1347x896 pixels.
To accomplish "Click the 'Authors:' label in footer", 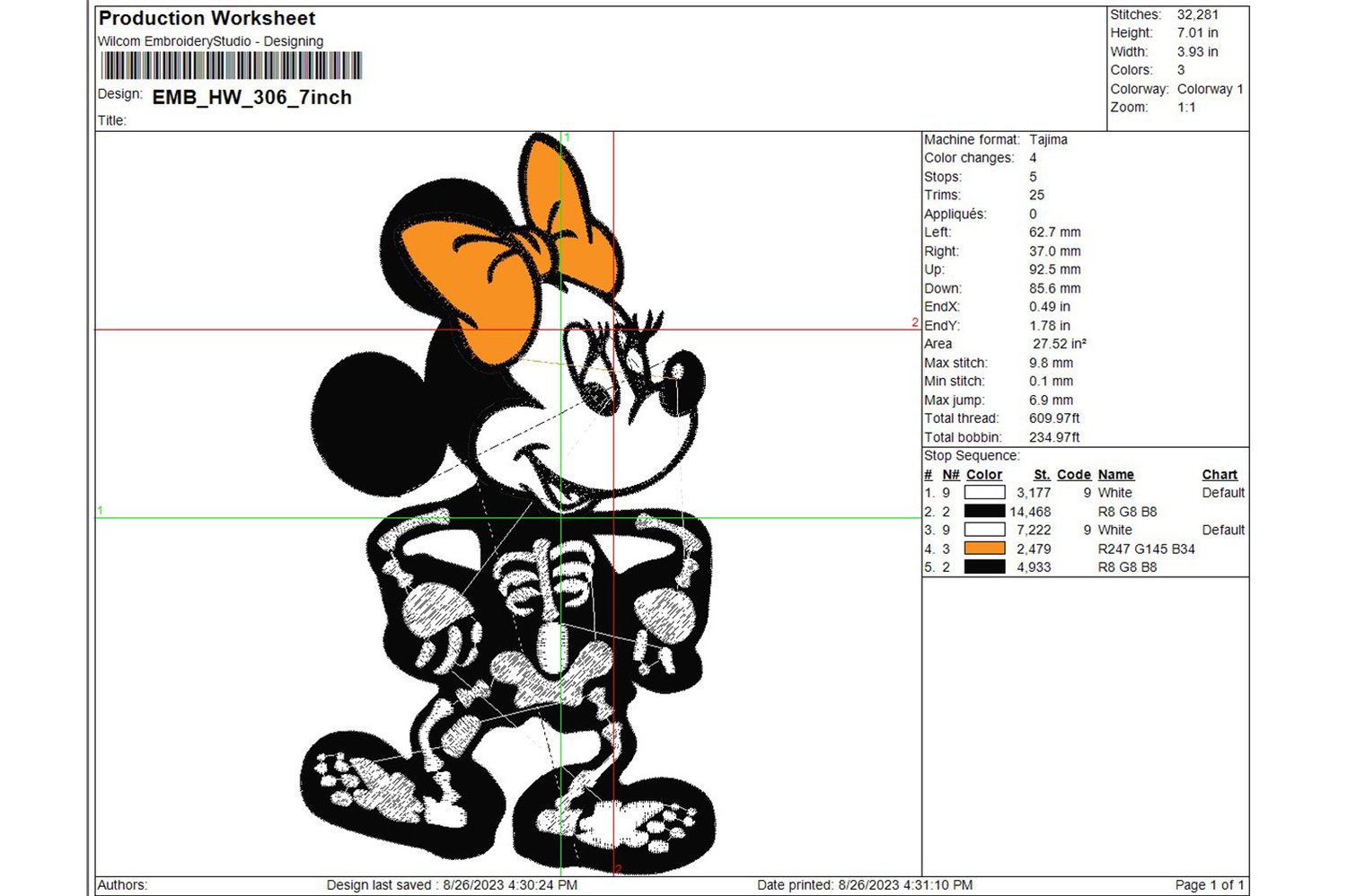I will click(122, 885).
